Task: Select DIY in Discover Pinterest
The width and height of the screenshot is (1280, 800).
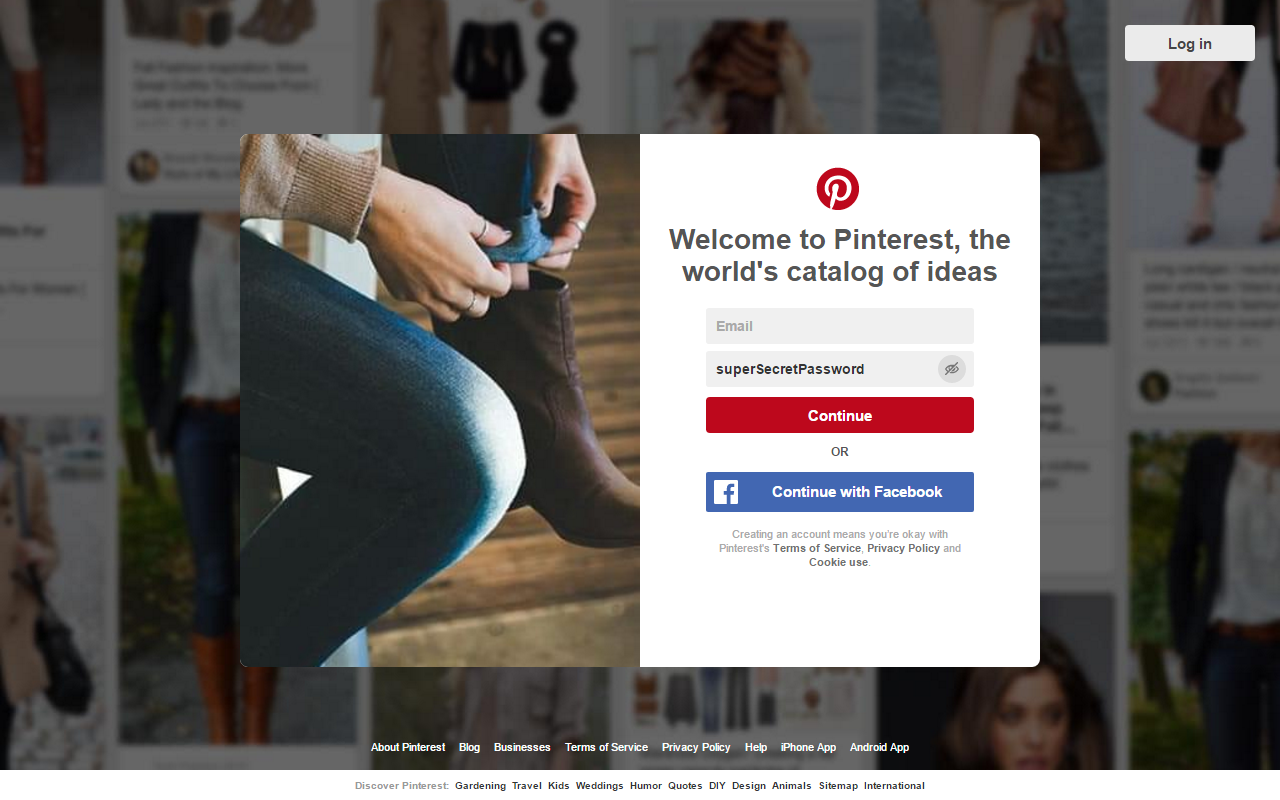Action: click(x=717, y=786)
